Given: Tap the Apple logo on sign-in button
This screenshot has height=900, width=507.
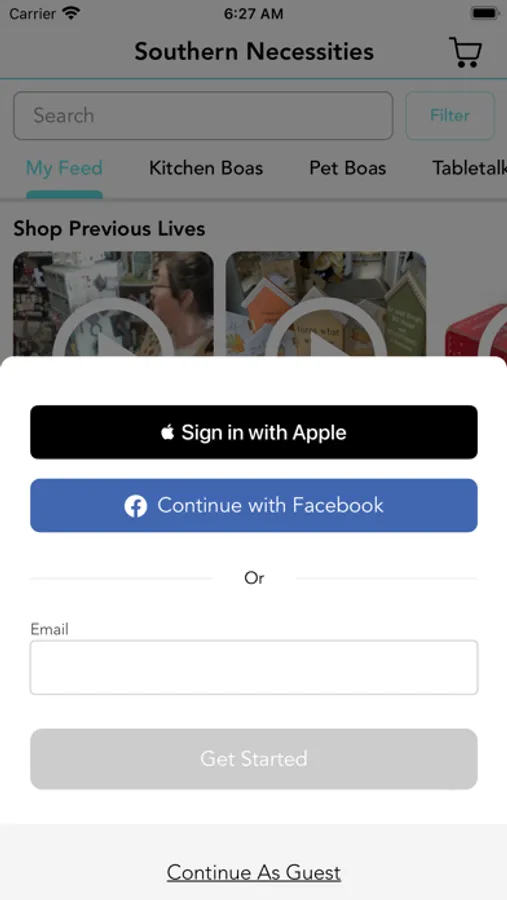Looking at the screenshot, I should pos(167,432).
